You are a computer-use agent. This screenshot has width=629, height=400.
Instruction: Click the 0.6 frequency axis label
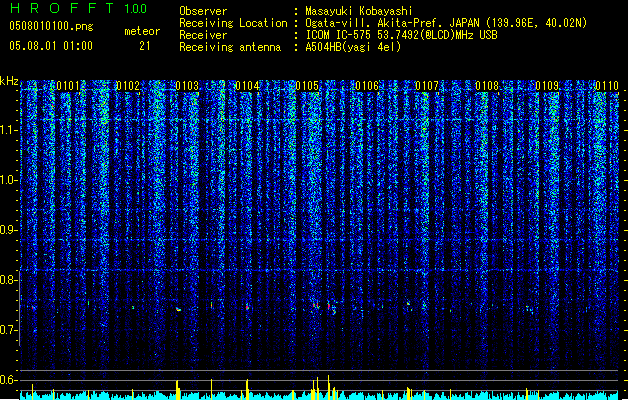tap(8, 380)
